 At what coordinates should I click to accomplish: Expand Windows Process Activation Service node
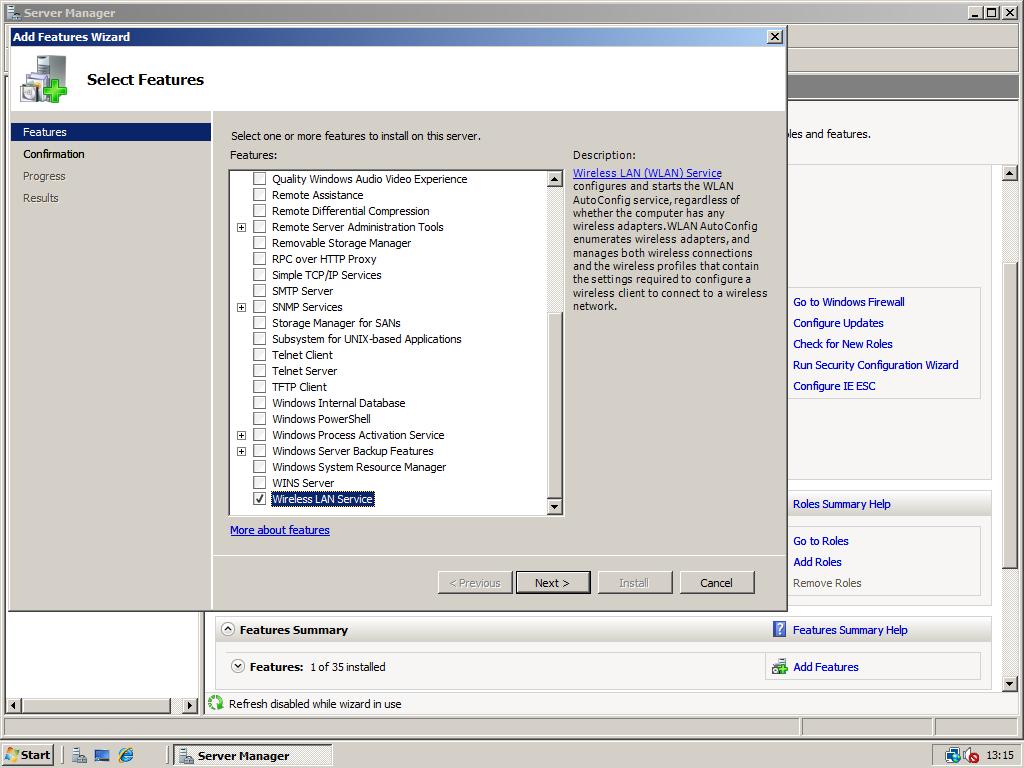(242, 435)
